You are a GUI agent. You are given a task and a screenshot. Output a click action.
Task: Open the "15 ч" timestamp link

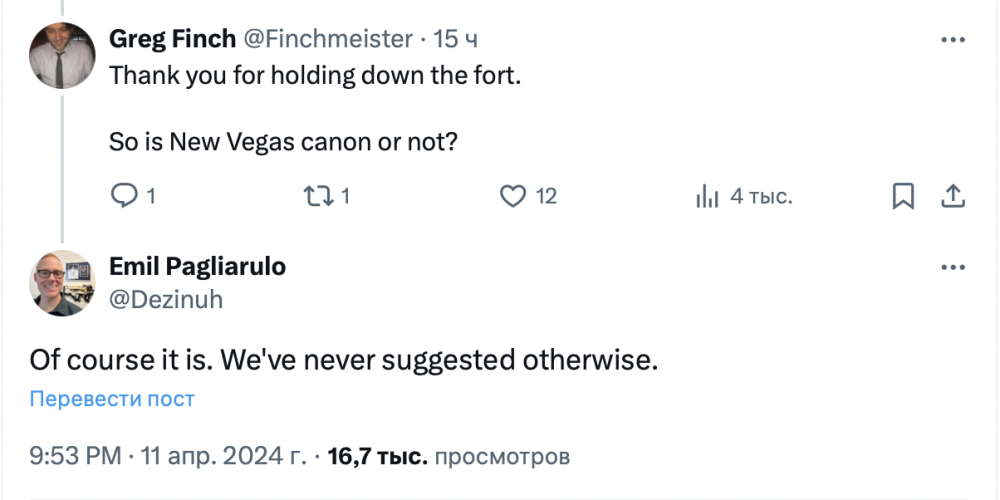[456, 39]
